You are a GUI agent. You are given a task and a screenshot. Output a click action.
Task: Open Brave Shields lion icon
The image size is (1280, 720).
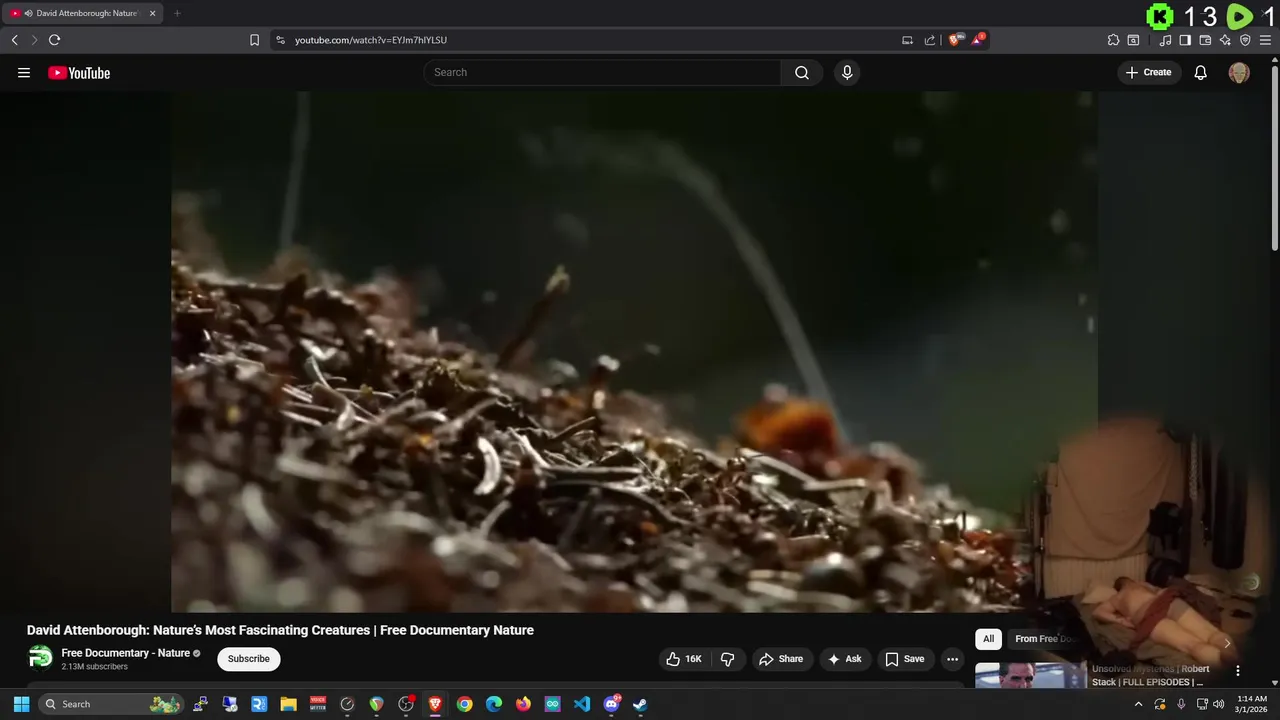point(954,40)
